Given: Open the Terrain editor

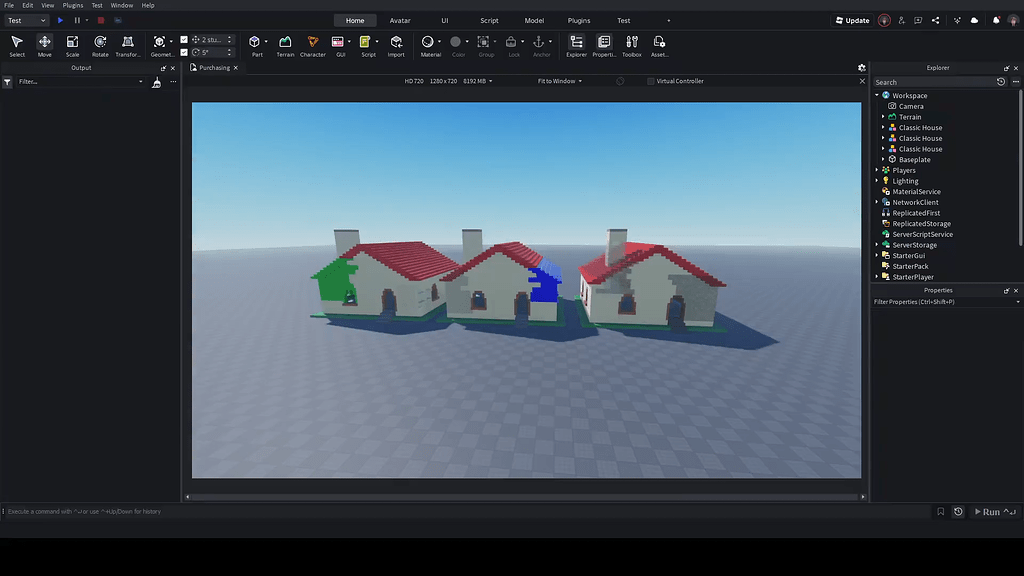Looking at the screenshot, I should tap(285, 46).
